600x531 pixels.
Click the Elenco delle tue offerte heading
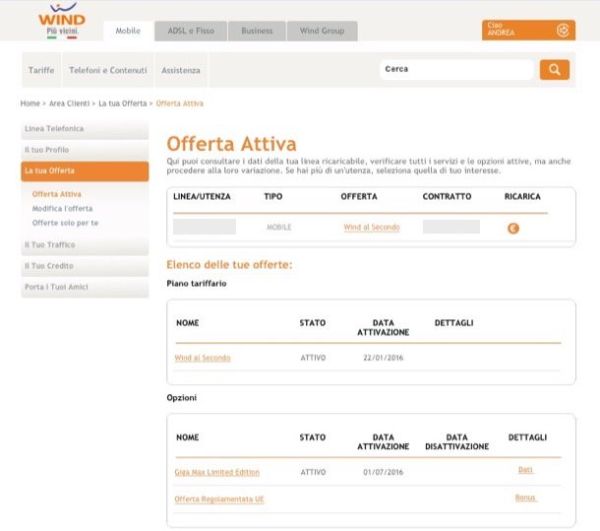click(229, 265)
